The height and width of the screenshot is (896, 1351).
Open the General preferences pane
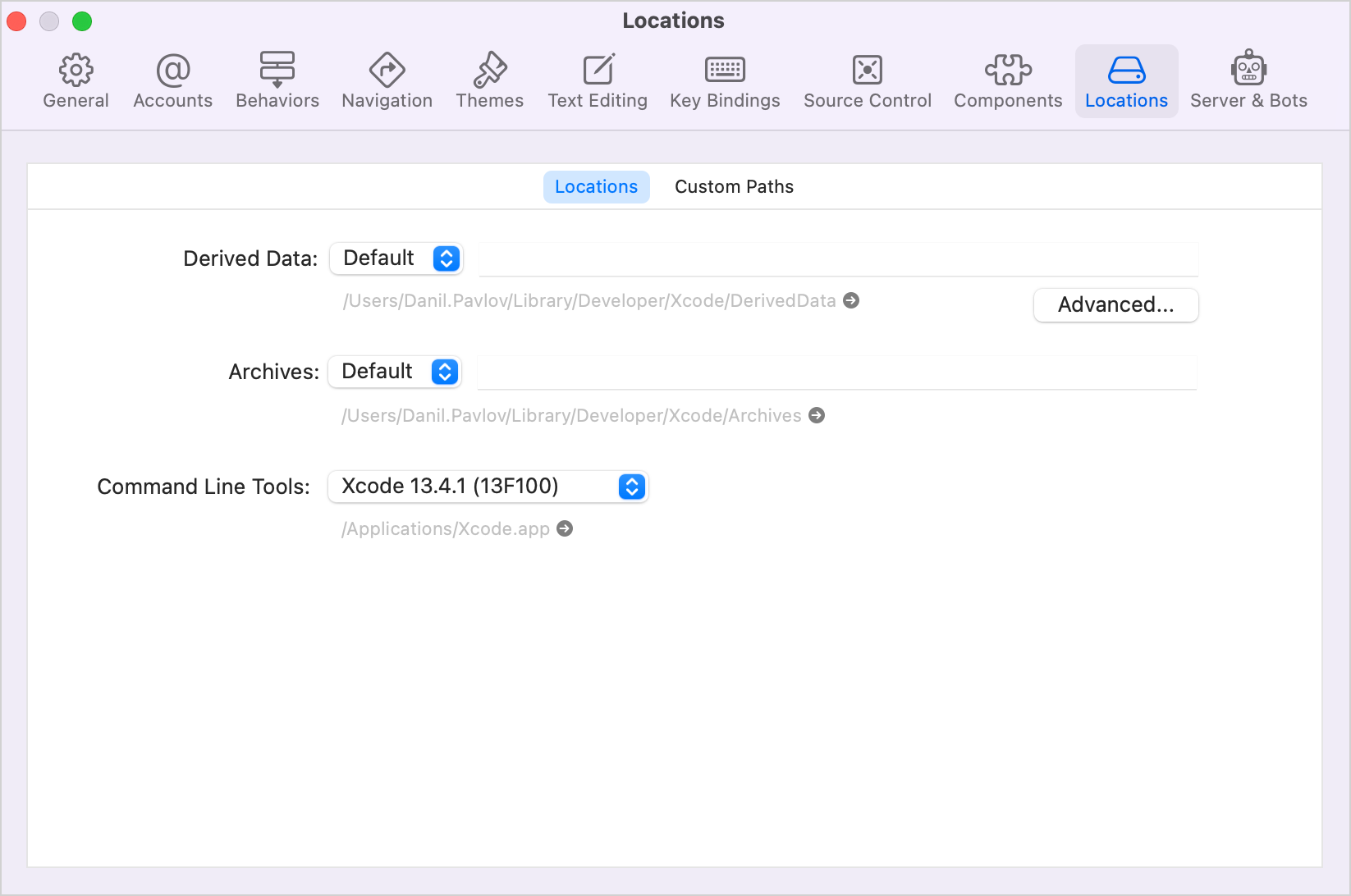tap(76, 81)
